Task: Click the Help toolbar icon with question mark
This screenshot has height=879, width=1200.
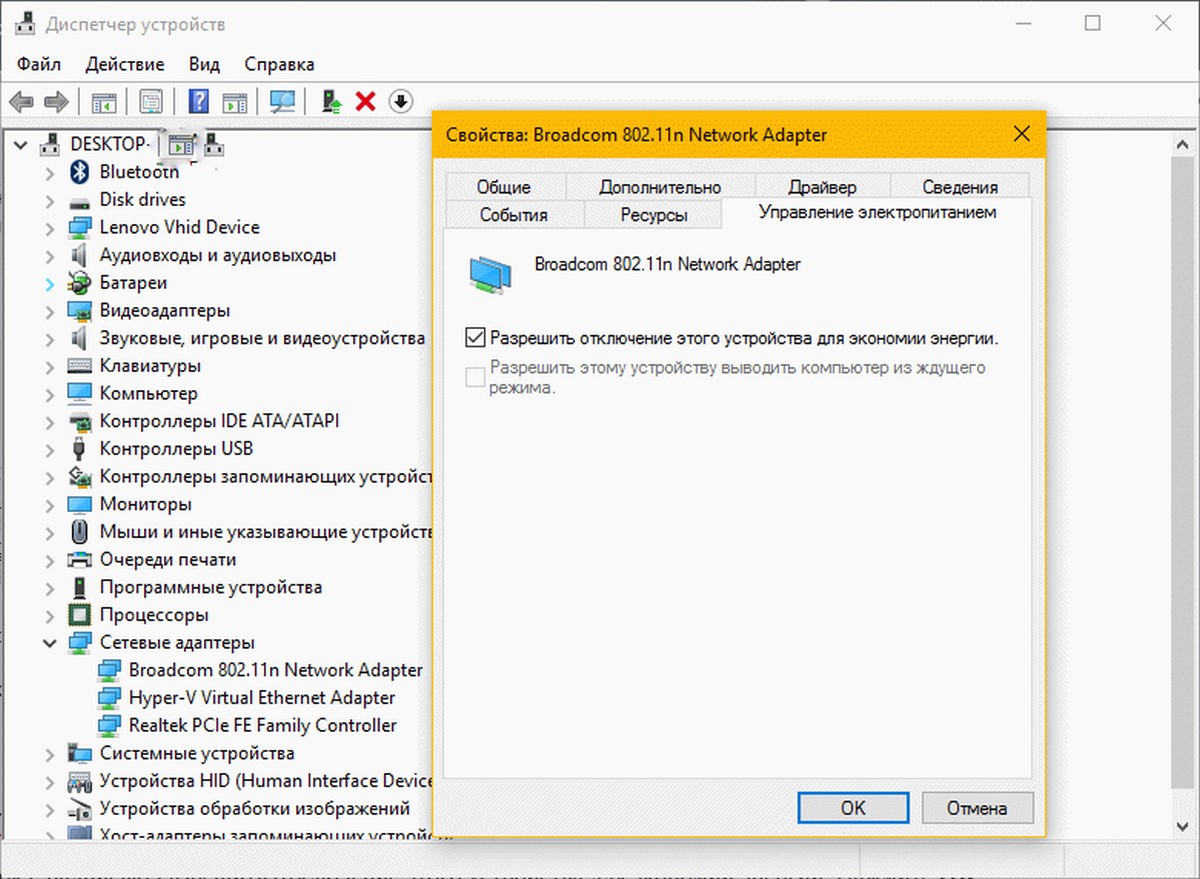Action: (x=199, y=101)
